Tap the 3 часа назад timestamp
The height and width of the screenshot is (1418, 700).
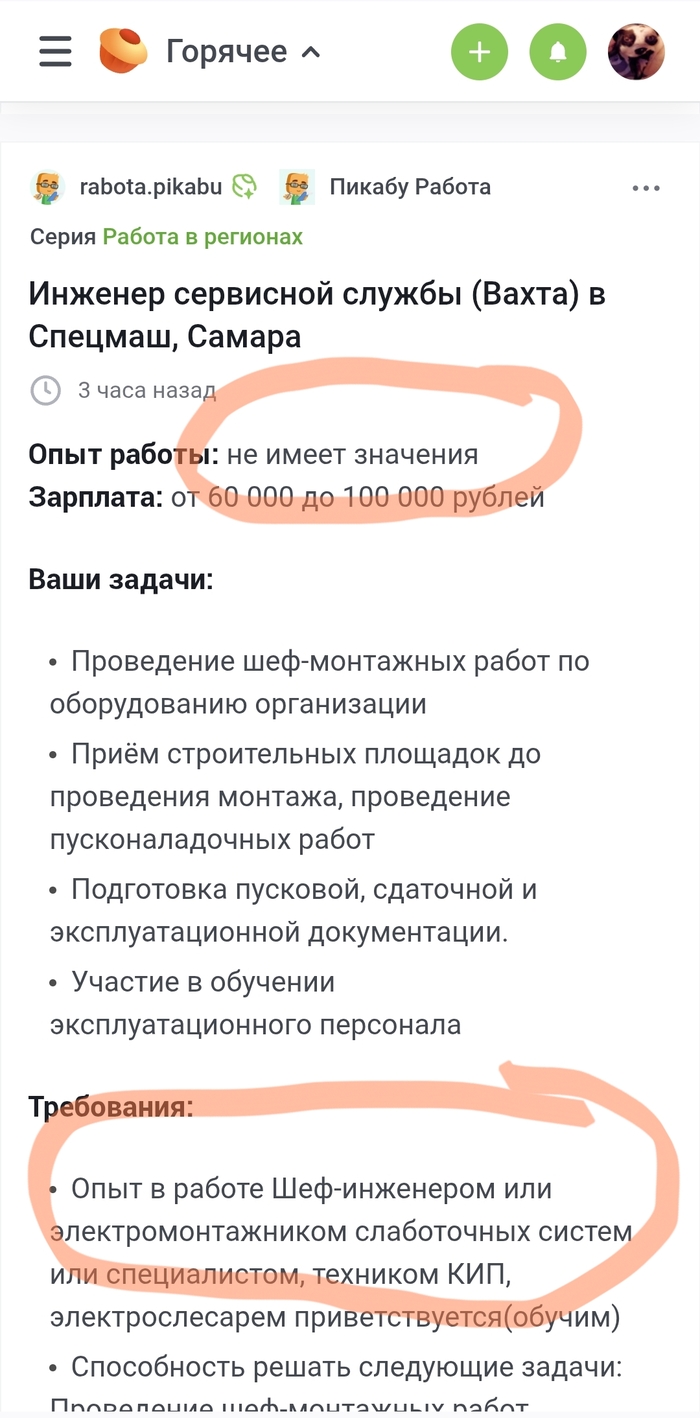click(x=146, y=390)
